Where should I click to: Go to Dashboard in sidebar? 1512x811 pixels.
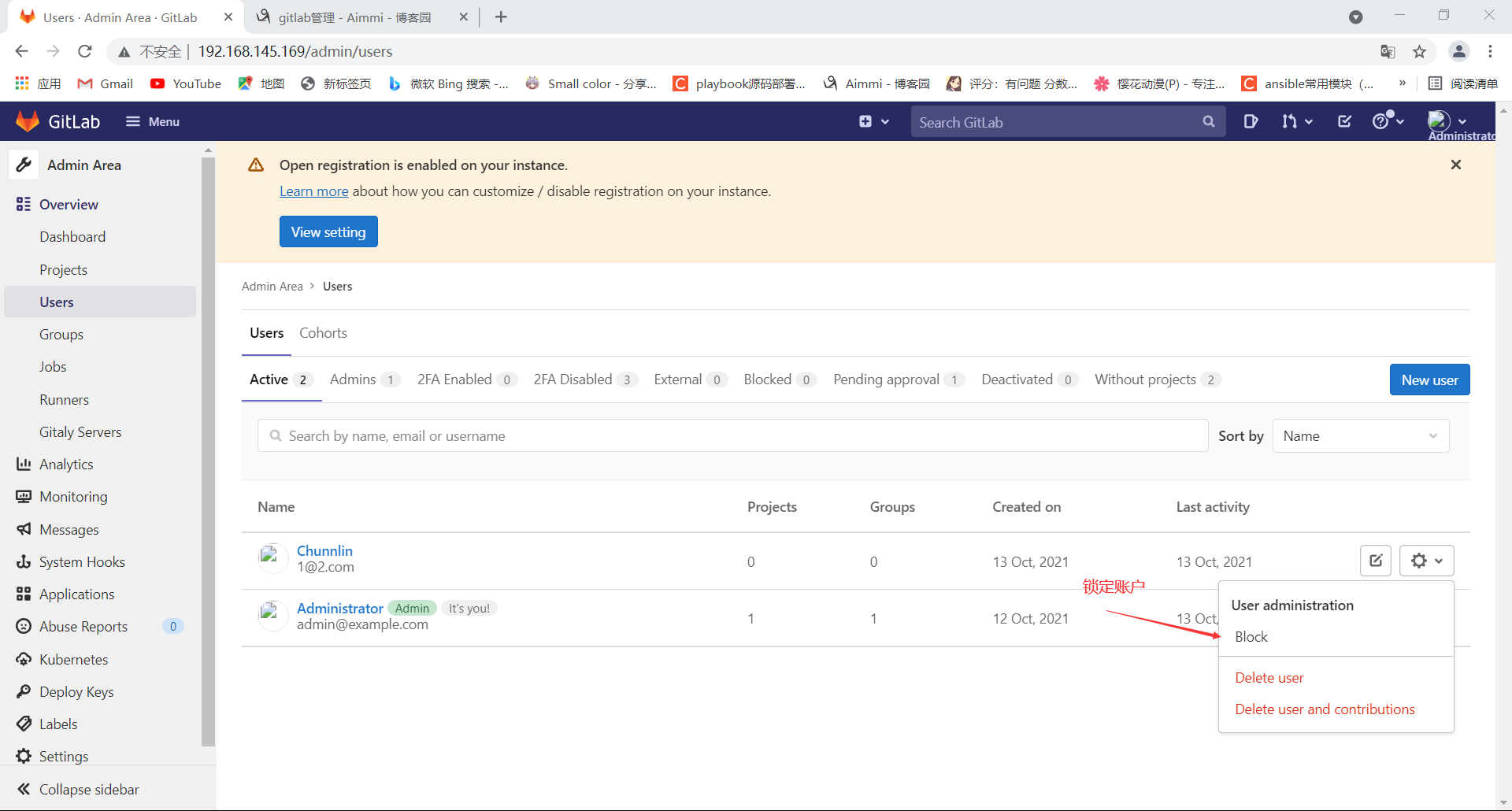pyautogui.click(x=72, y=237)
